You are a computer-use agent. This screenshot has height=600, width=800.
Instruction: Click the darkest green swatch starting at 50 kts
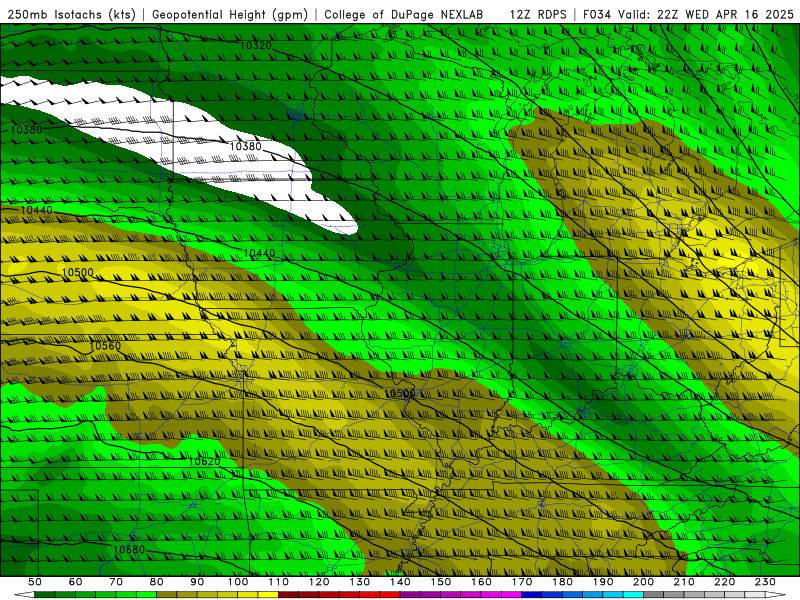pos(45,595)
